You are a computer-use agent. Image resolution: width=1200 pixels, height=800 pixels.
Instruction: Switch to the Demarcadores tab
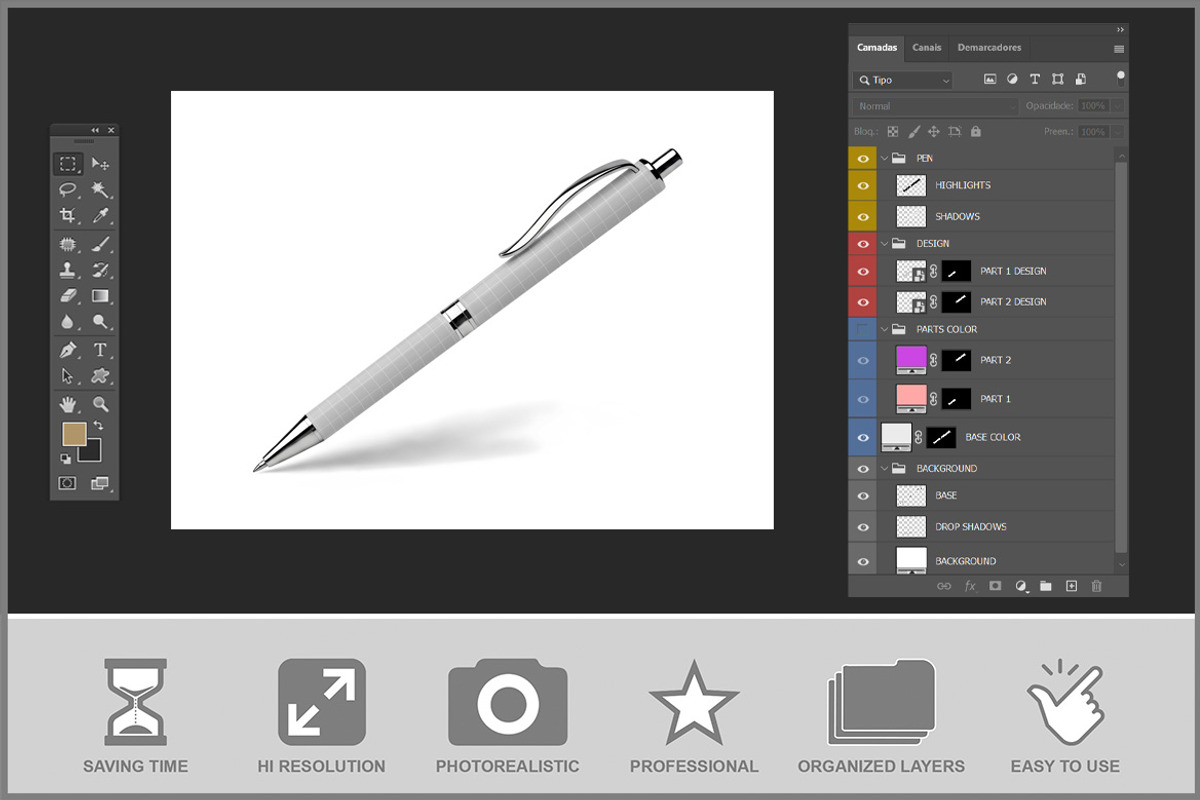point(989,48)
